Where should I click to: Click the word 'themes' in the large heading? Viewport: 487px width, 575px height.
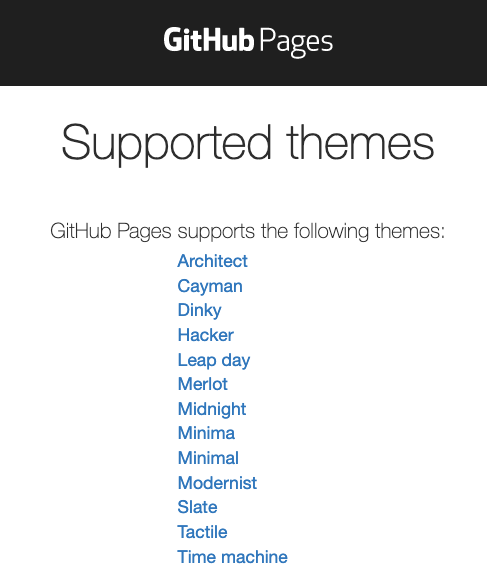360,142
